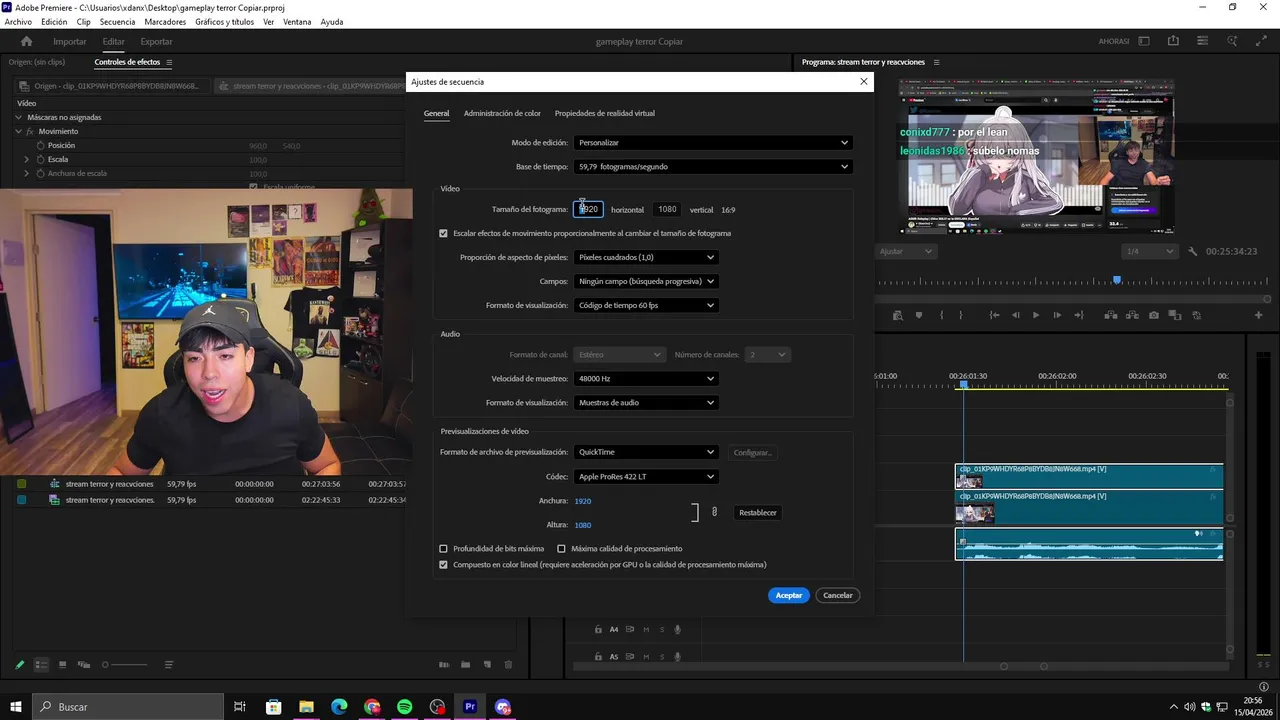Mark Out point in Program monitor
1280x720 pixels.
pos(961,315)
